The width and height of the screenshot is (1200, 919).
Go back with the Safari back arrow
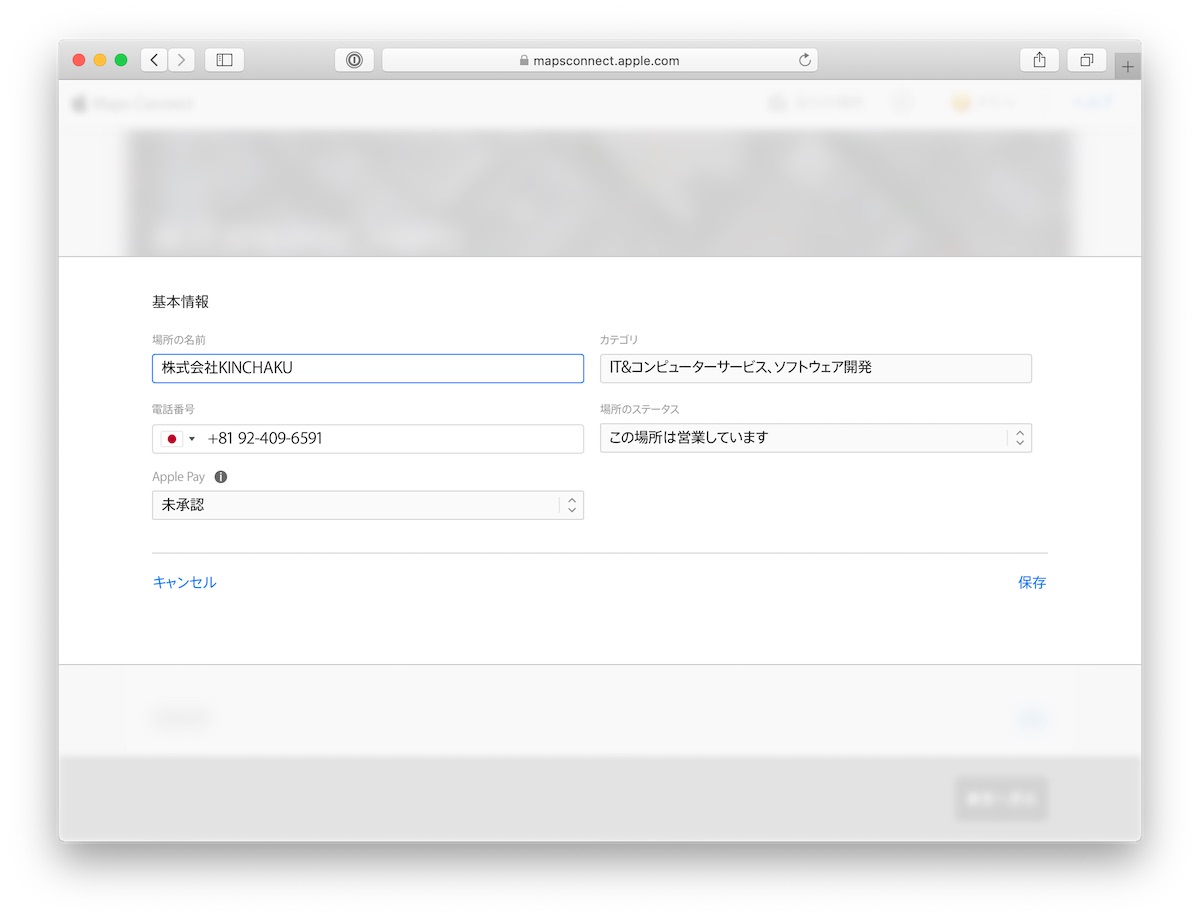(x=154, y=60)
